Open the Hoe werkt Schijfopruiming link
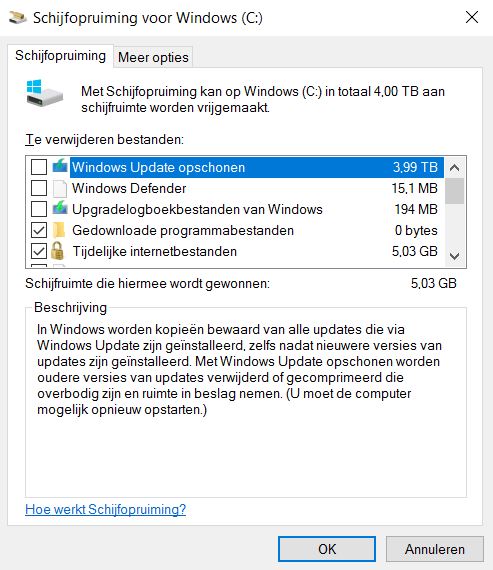The height and width of the screenshot is (570, 493). tap(105, 509)
